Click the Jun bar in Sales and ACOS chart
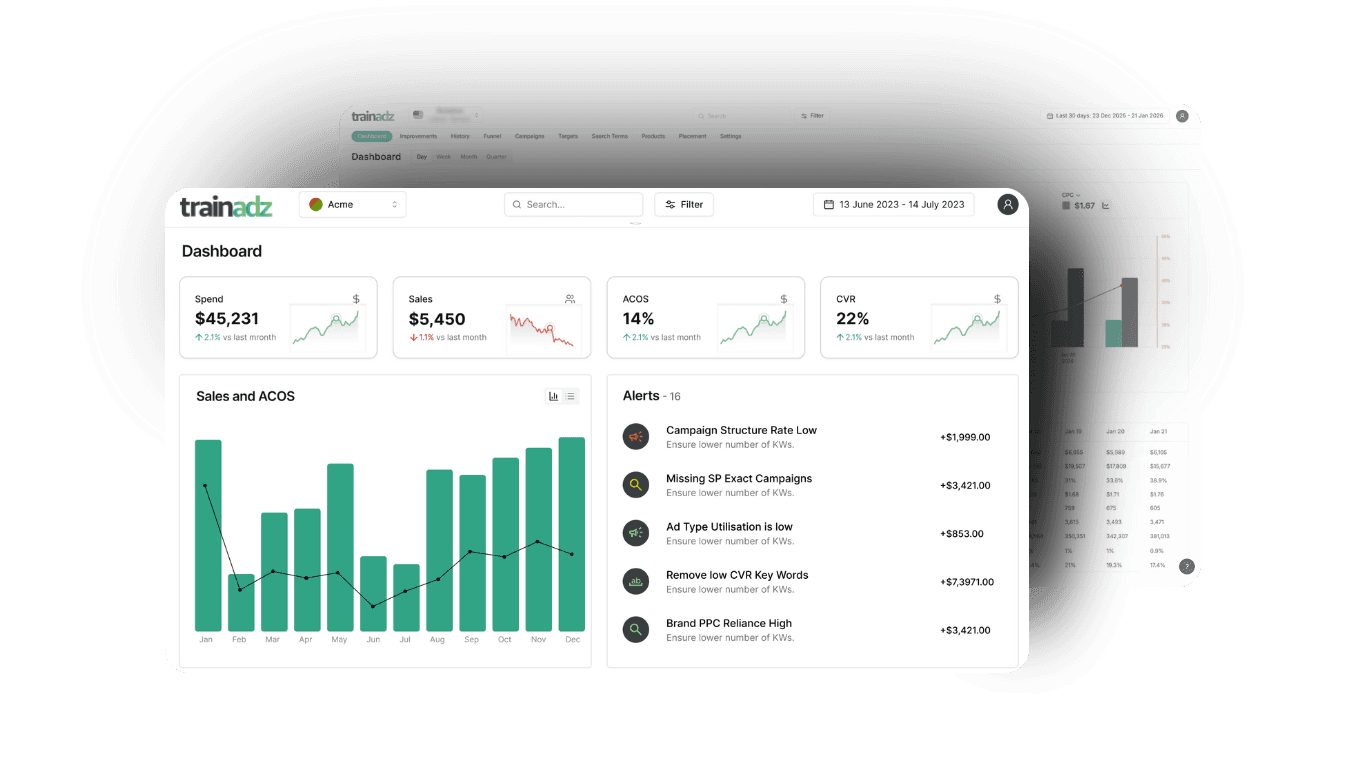Screen dimensions: 1366x768 373,593
